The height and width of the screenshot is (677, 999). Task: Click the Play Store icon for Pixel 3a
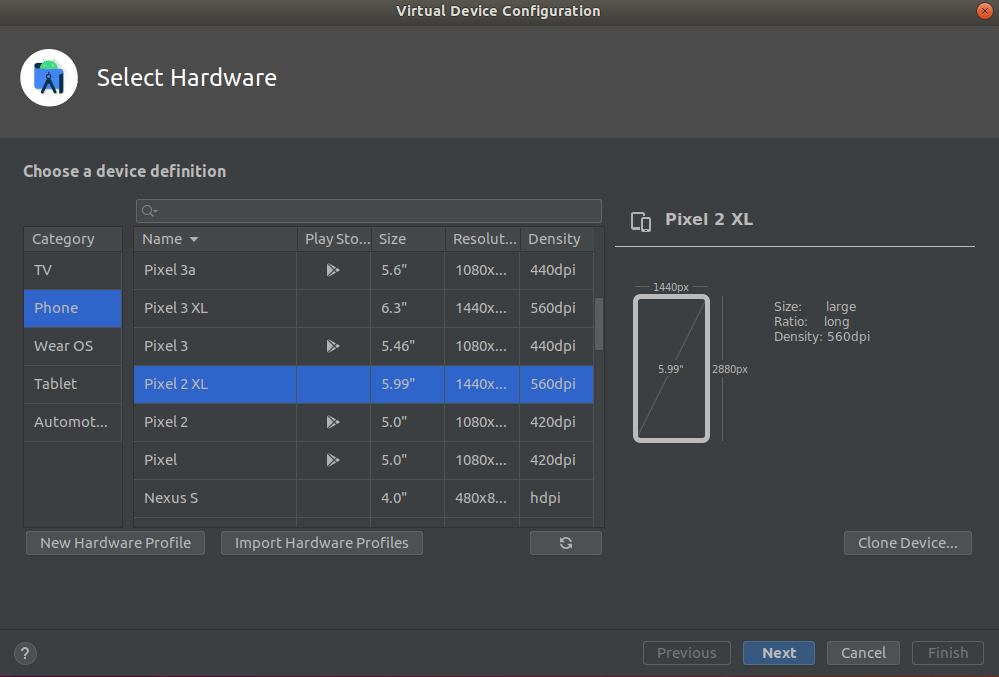tap(333, 270)
